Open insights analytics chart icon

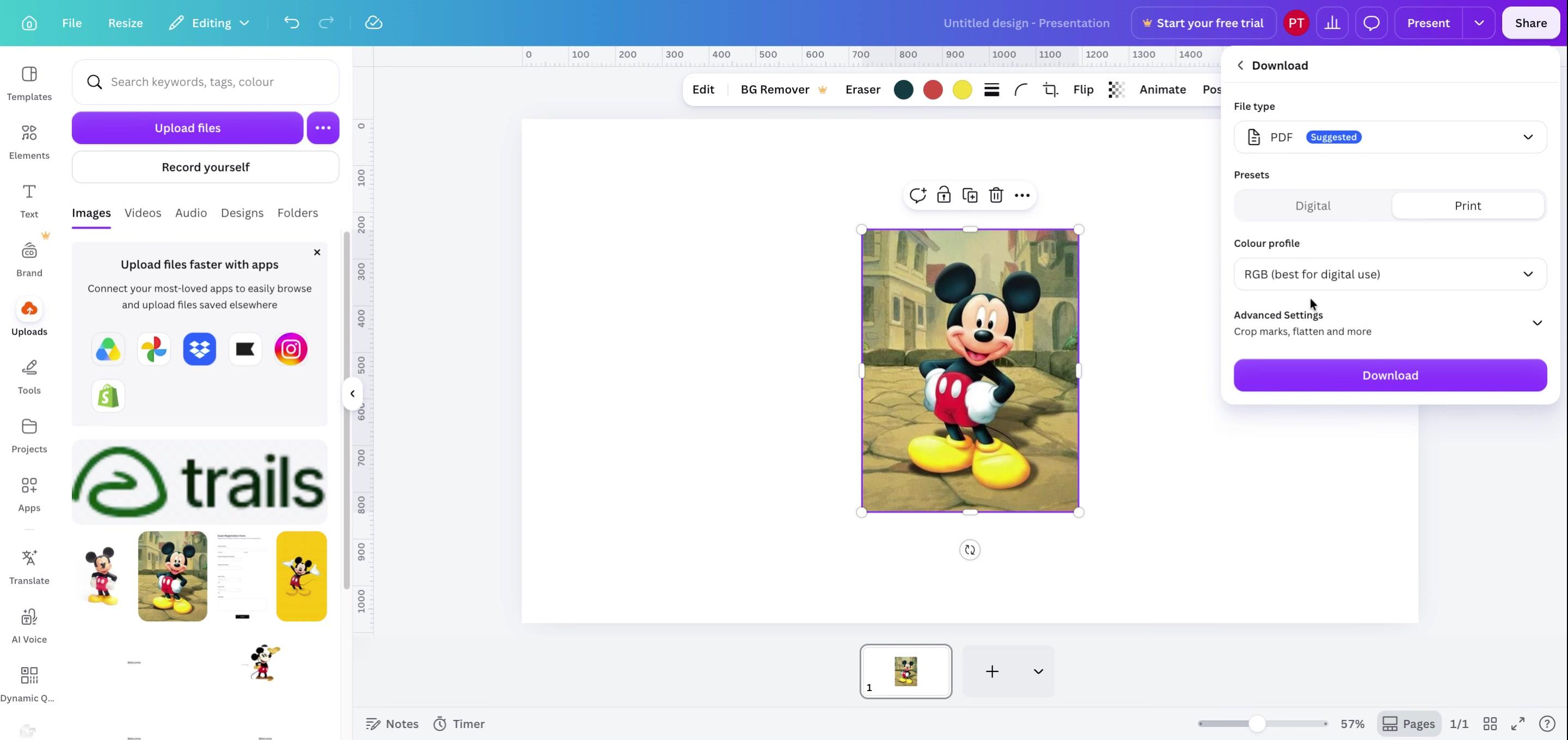pyautogui.click(x=1332, y=23)
